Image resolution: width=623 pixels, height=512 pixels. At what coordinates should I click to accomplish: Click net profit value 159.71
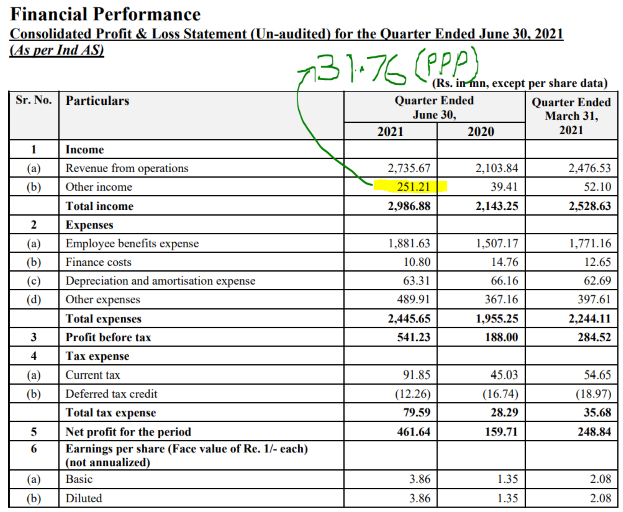click(x=501, y=432)
